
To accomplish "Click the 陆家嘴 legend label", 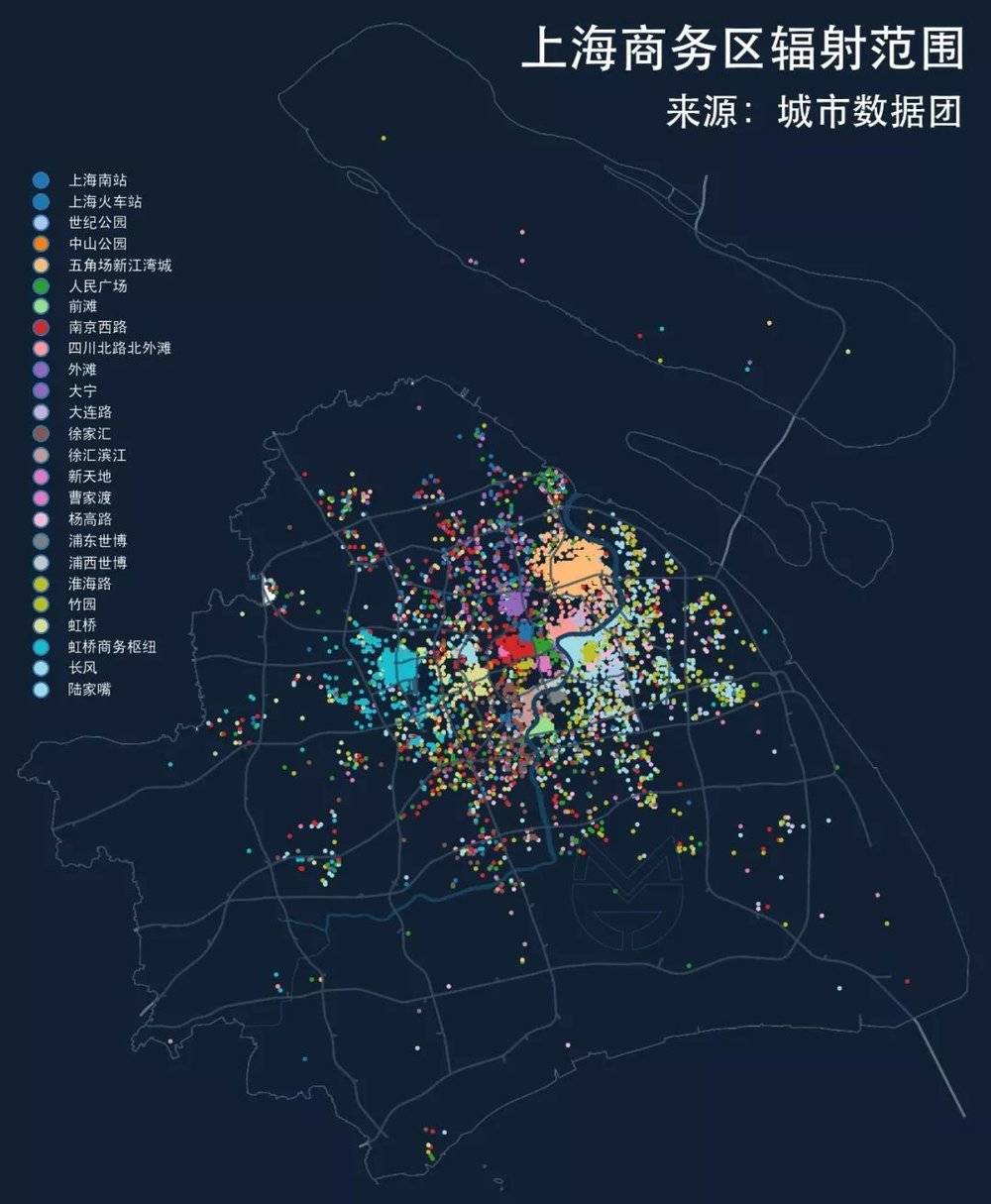I will (90, 689).
